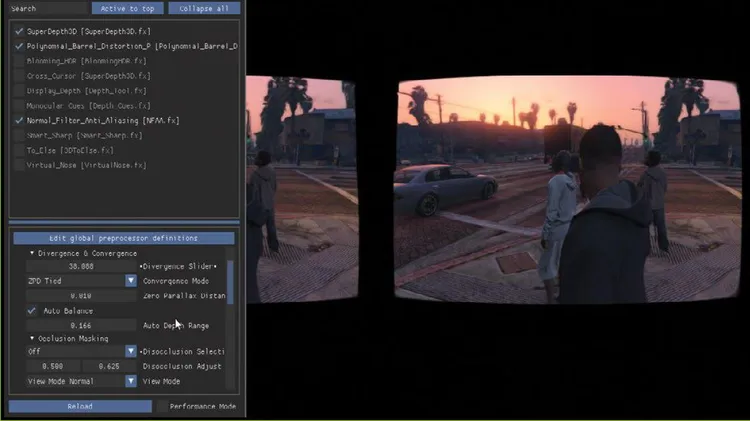Image resolution: width=750 pixels, height=421 pixels.
Task: Click the Virtual_Nose [VirtualNose.fx] label
Action: click(87, 165)
